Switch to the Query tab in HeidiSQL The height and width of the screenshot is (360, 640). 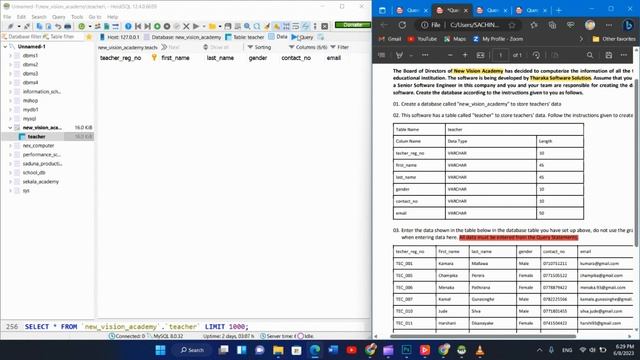pyautogui.click(x=302, y=37)
